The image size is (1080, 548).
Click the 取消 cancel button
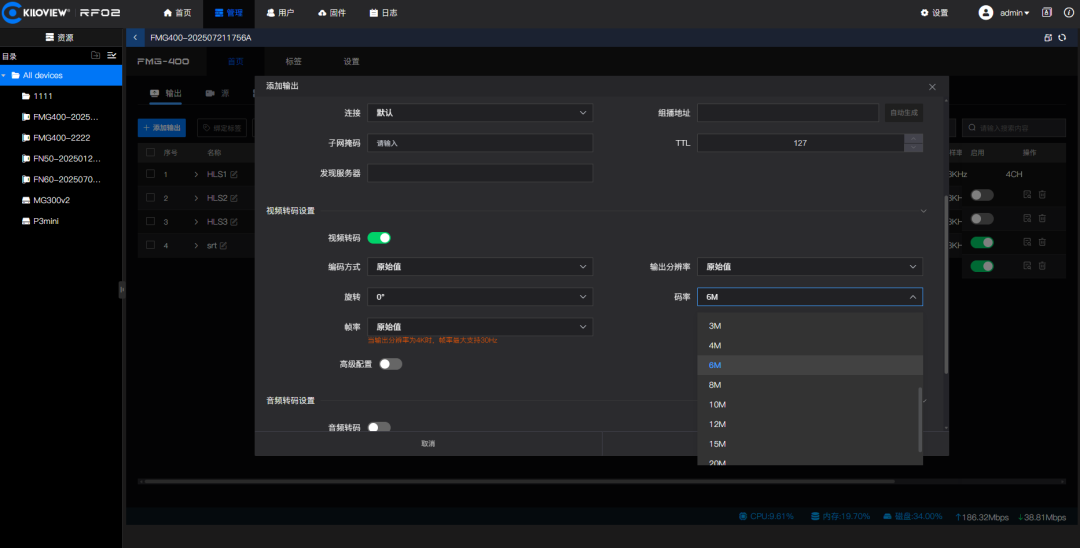tap(428, 443)
